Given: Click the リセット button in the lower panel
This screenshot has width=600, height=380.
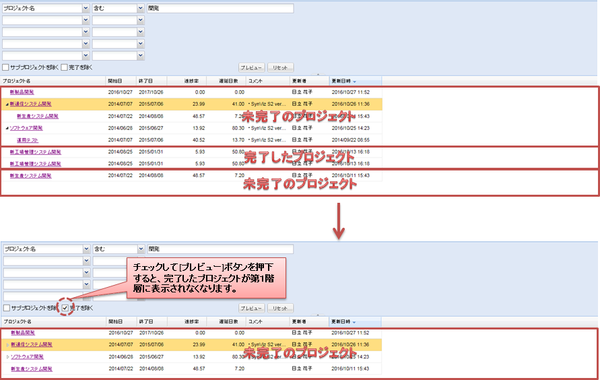Looking at the screenshot, I should click(280, 308).
